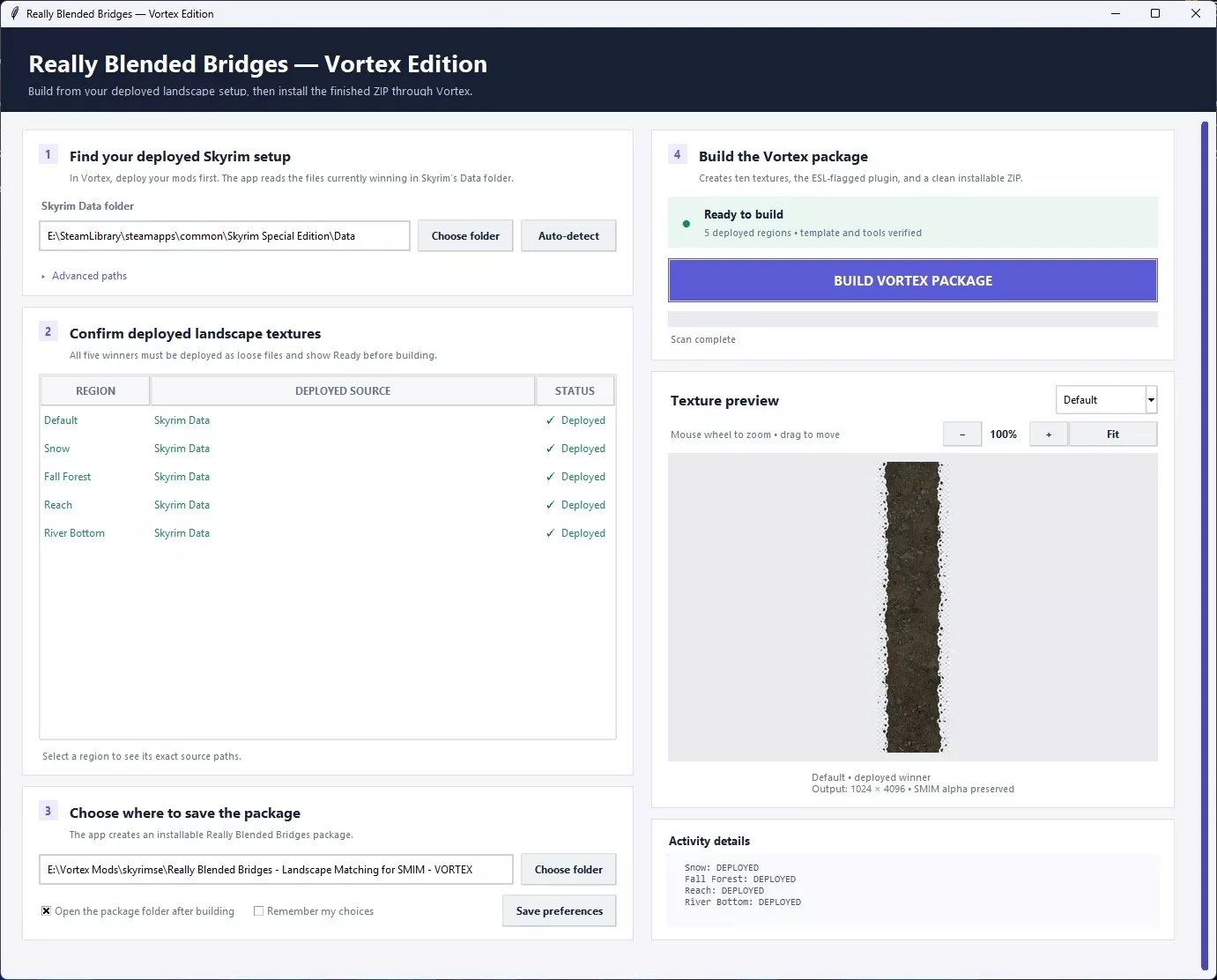
Task: Click 'Snow: DEPLOYED' activity log line
Action: 722,868
